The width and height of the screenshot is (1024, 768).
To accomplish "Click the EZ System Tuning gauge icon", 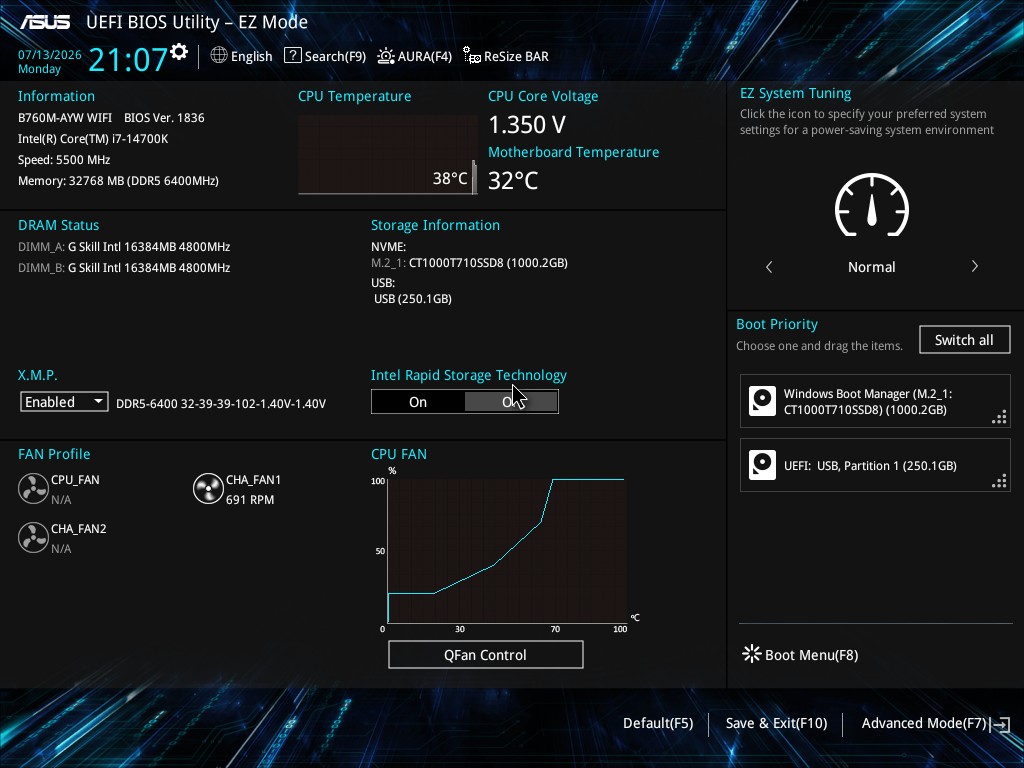I will tap(872, 205).
